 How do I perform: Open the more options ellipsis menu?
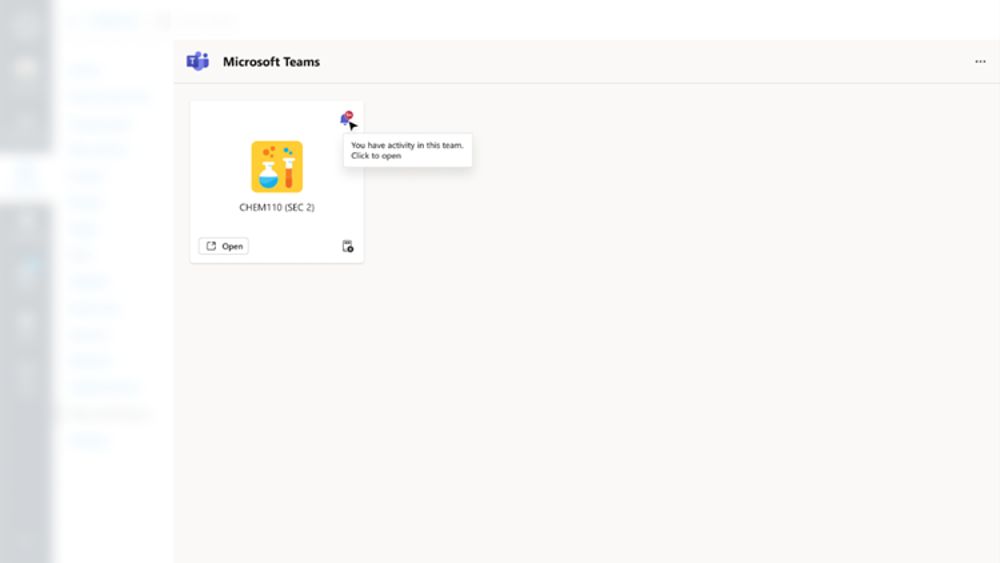point(980,62)
